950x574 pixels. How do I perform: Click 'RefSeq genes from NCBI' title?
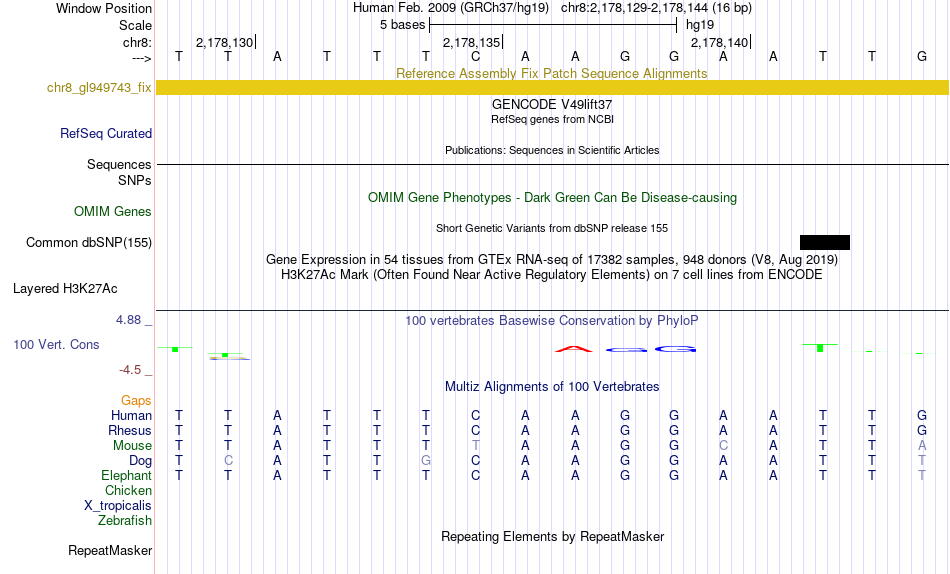pos(552,119)
